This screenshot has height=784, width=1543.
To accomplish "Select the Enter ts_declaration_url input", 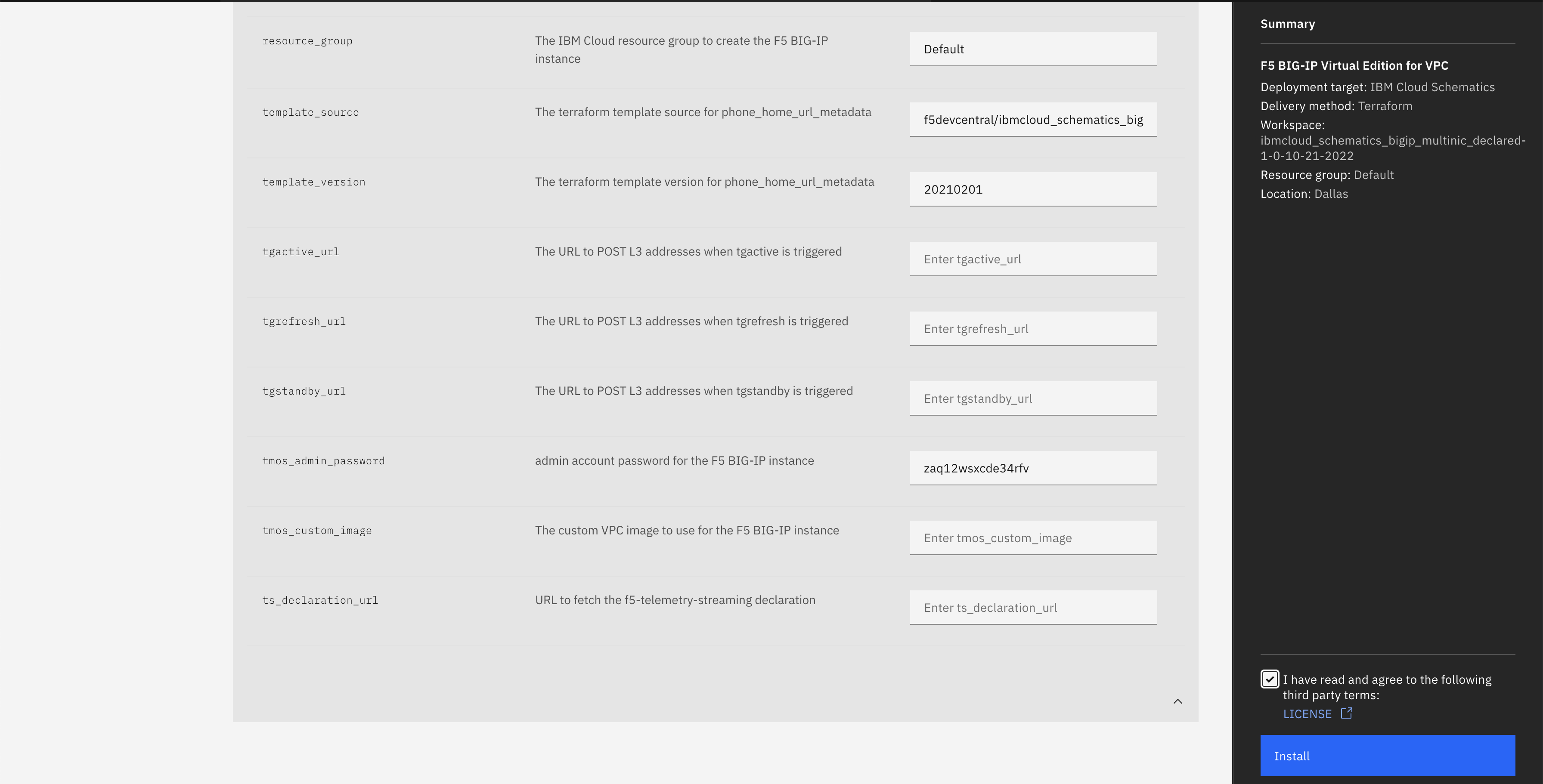I will click(x=1033, y=608).
